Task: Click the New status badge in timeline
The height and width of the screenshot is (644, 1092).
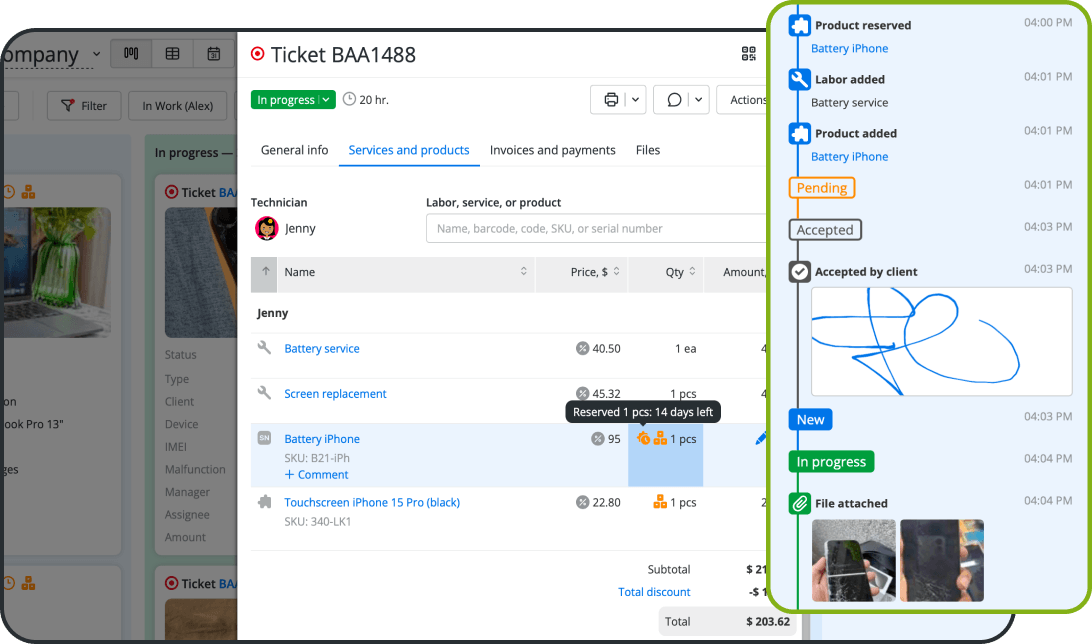Action: click(x=810, y=420)
